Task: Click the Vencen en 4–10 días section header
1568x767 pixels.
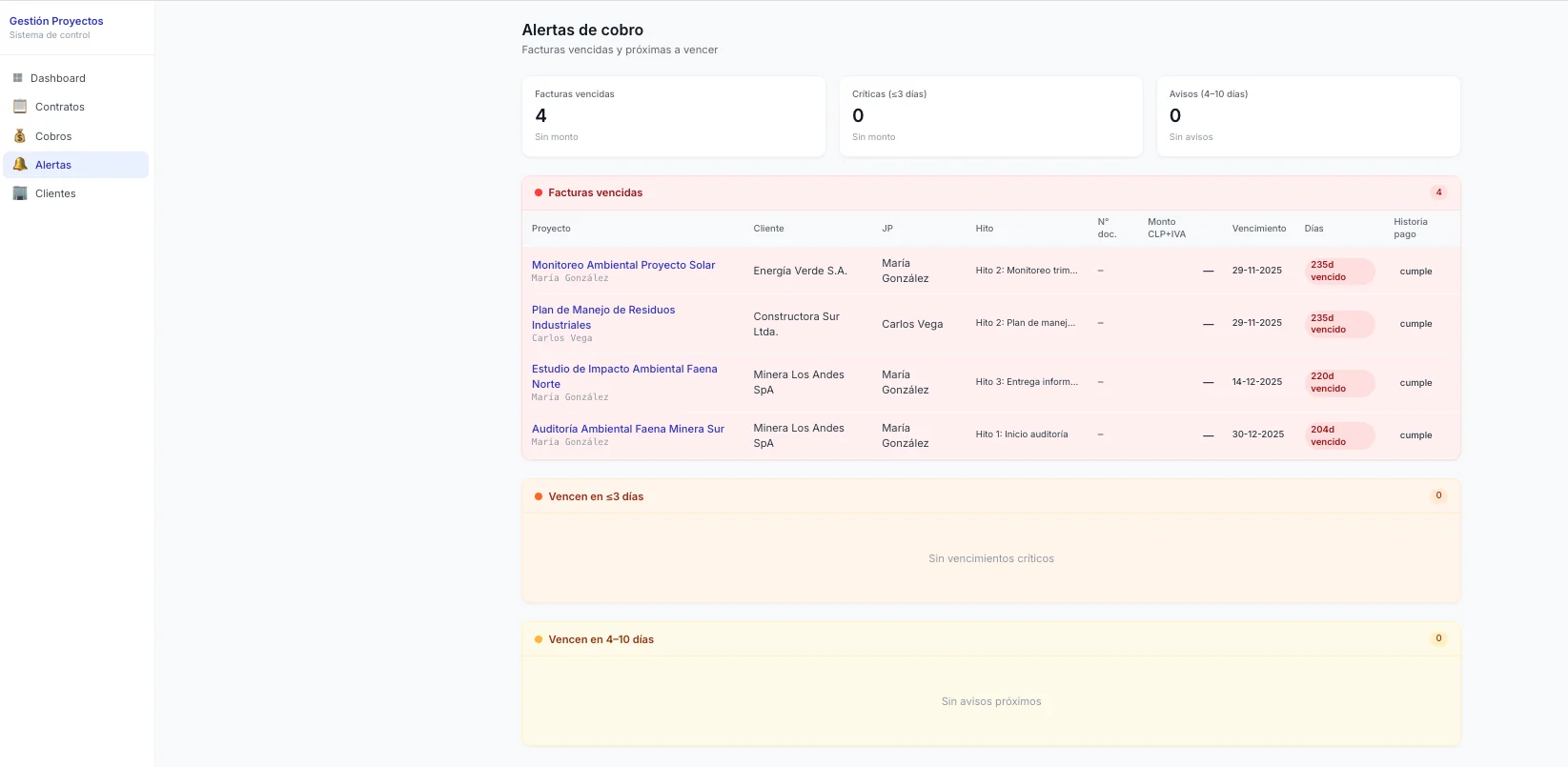Action: 991,639
